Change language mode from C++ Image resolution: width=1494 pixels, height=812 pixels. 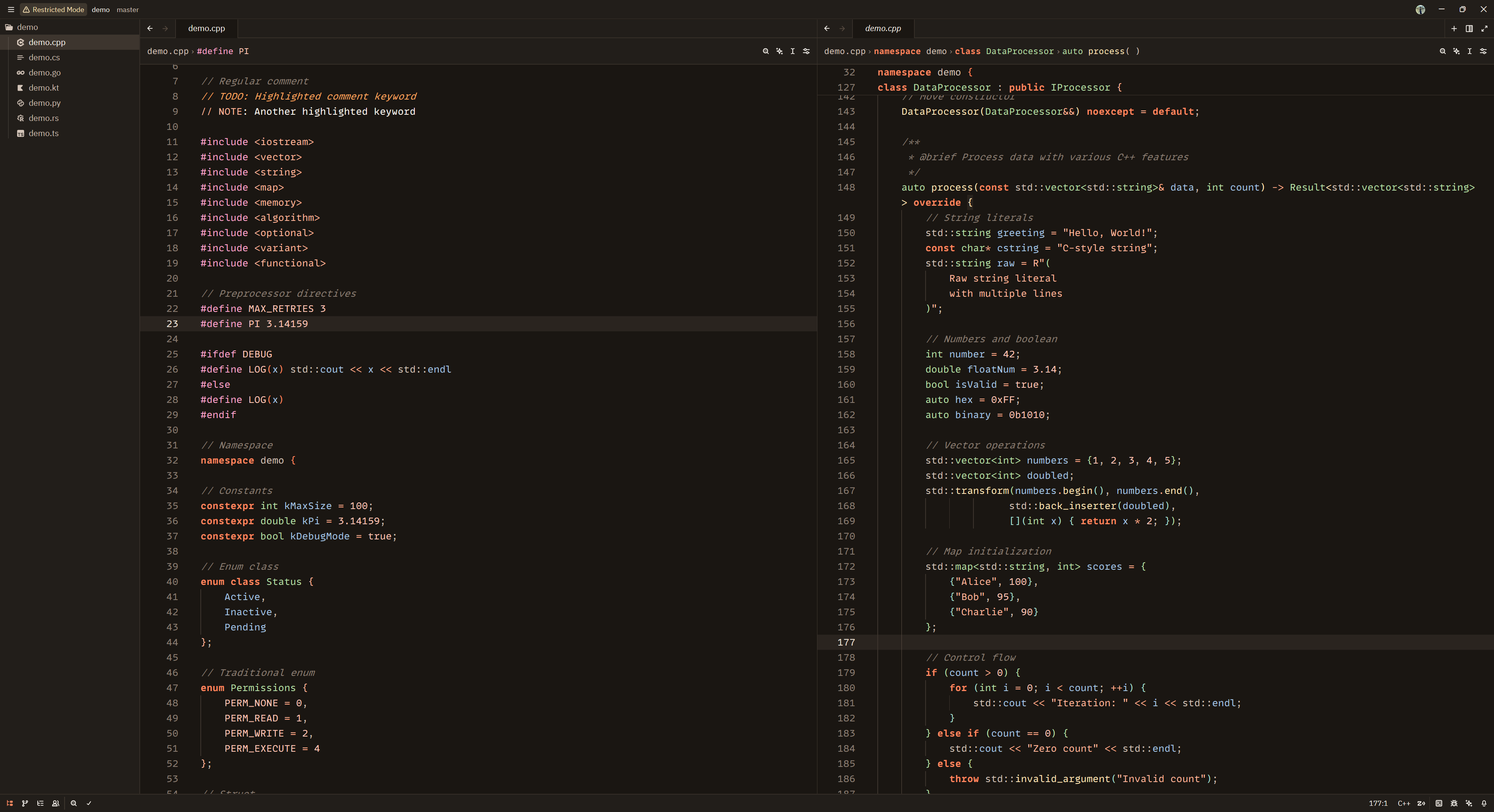[x=1403, y=803]
